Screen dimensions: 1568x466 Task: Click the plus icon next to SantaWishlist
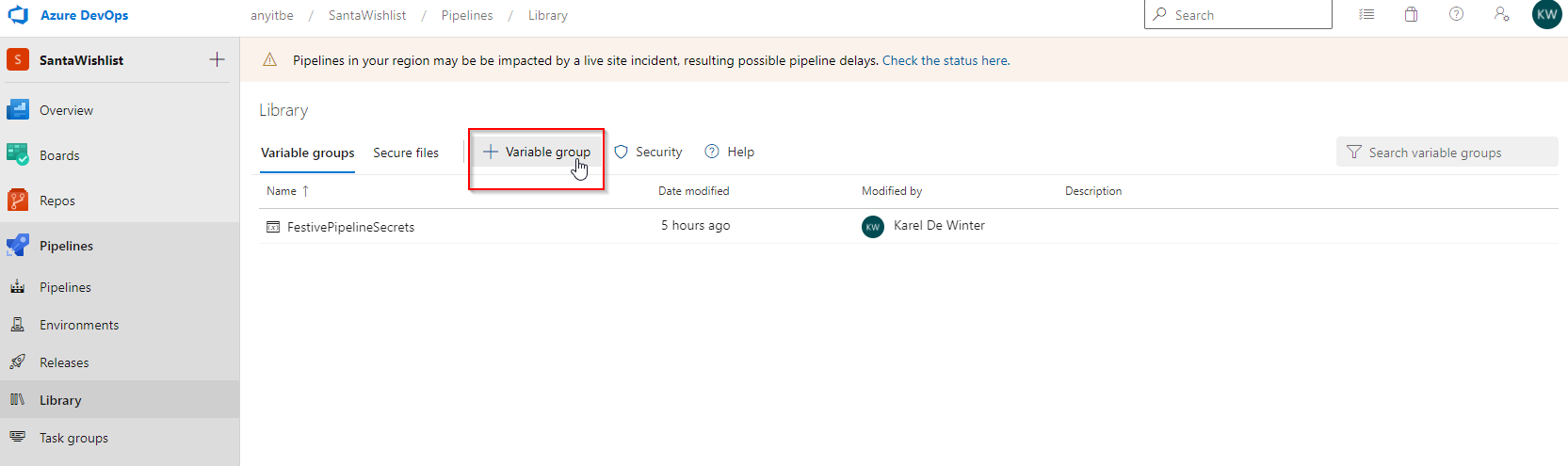pyautogui.click(x=217, y=59)
